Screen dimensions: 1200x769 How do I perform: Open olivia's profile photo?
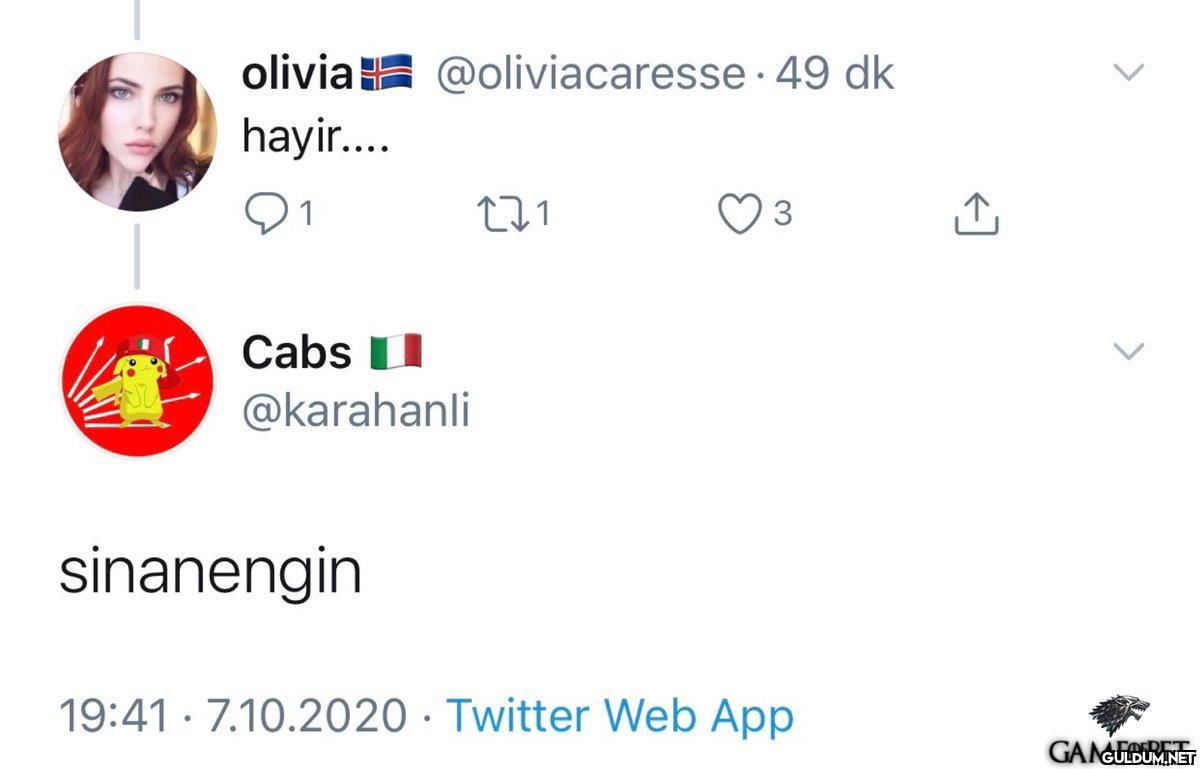(138, 133)
